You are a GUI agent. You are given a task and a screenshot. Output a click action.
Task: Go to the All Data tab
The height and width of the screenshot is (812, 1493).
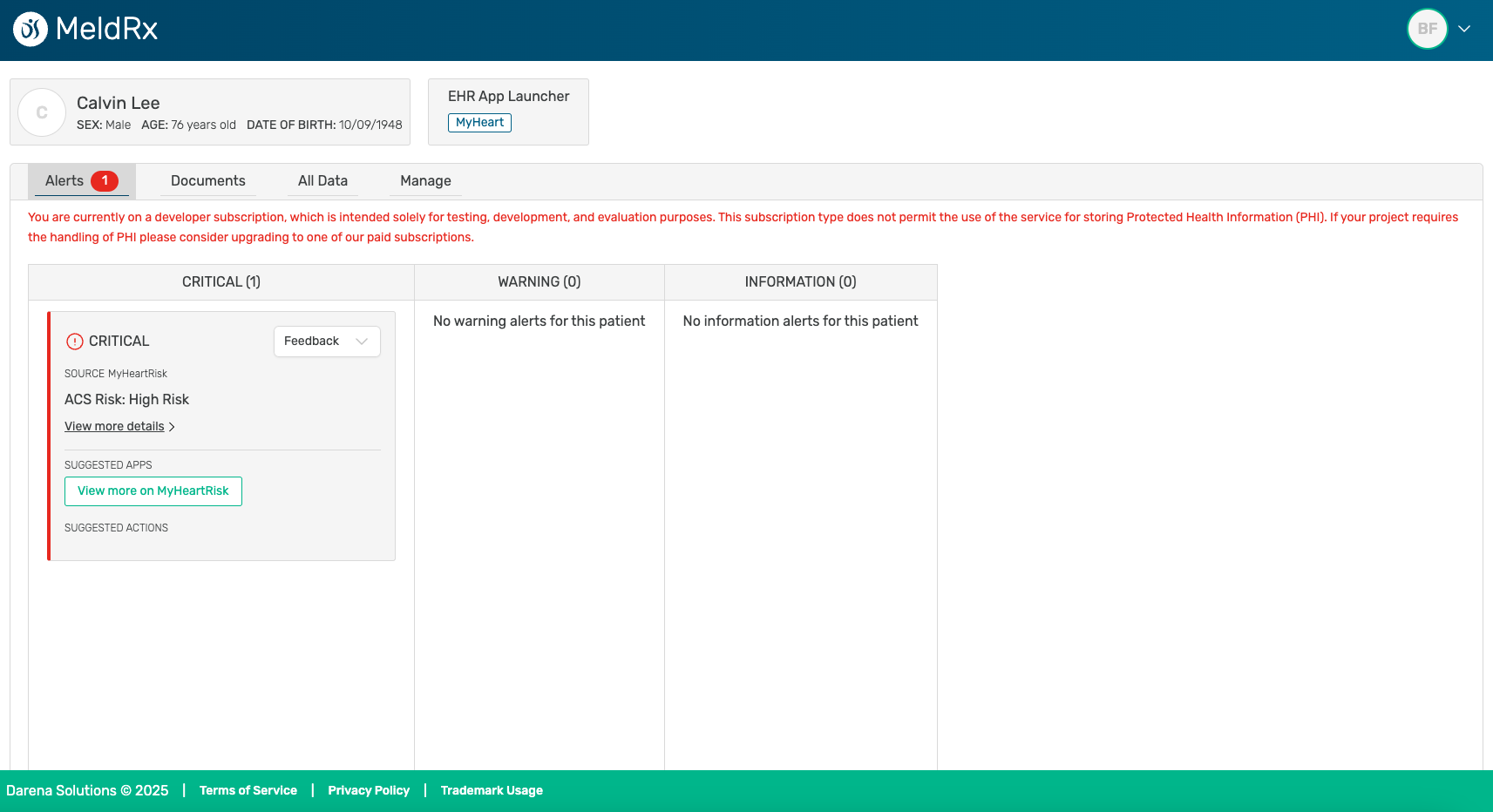[x=322, y=180]
